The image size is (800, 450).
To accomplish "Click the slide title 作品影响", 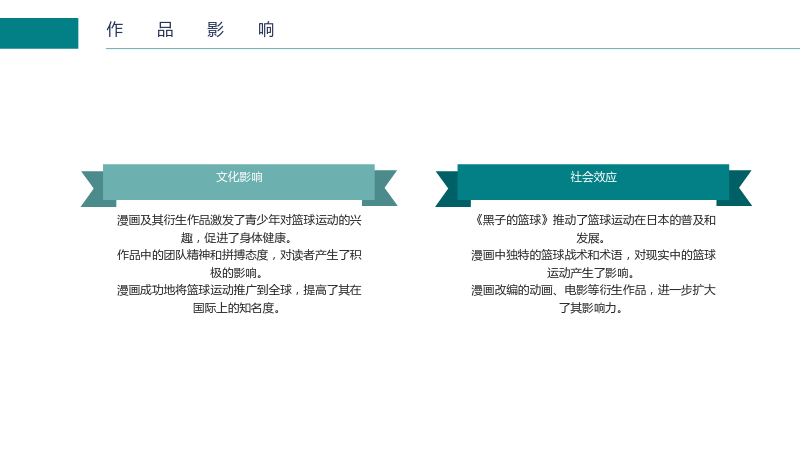I will 190,30.
